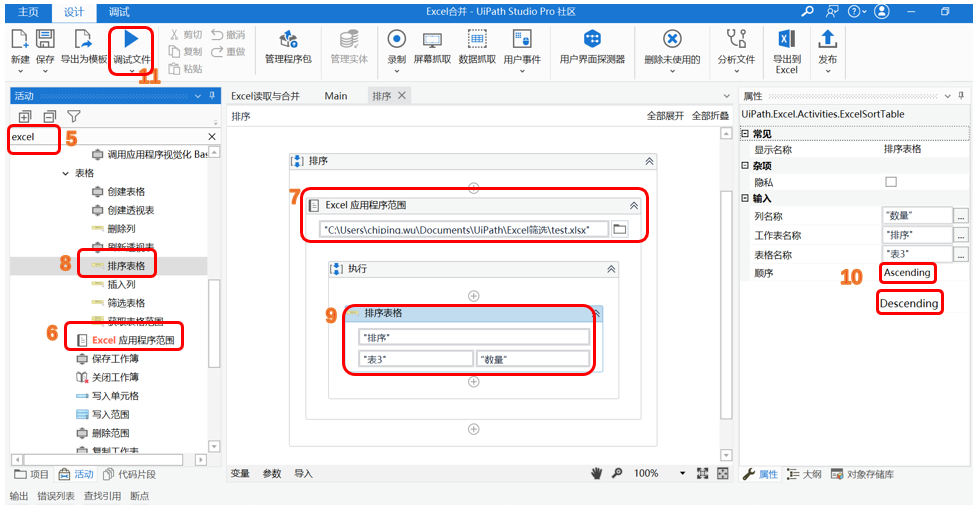The height and width of the screenshot is (512, 973).
Task: Click the zoom magnifier in designer footer
Action: (617, 474)
